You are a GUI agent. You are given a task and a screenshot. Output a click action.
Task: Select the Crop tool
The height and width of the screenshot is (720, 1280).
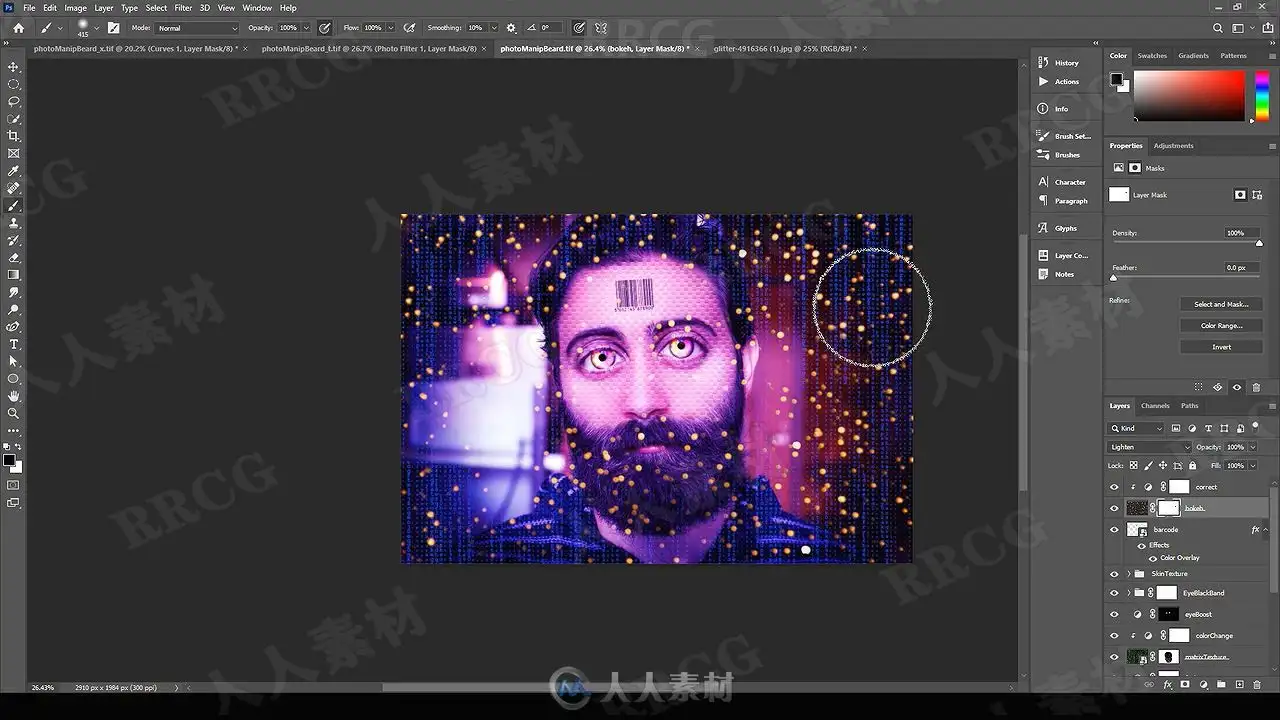click(x=14, y=136)
